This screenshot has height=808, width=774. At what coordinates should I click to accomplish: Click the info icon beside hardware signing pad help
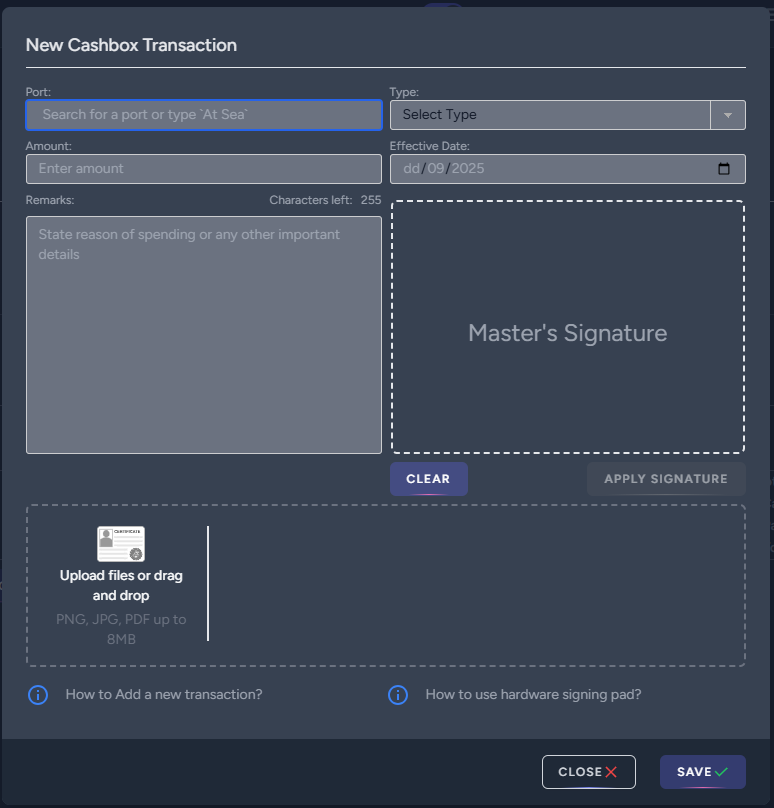click(x=398, y=695)
